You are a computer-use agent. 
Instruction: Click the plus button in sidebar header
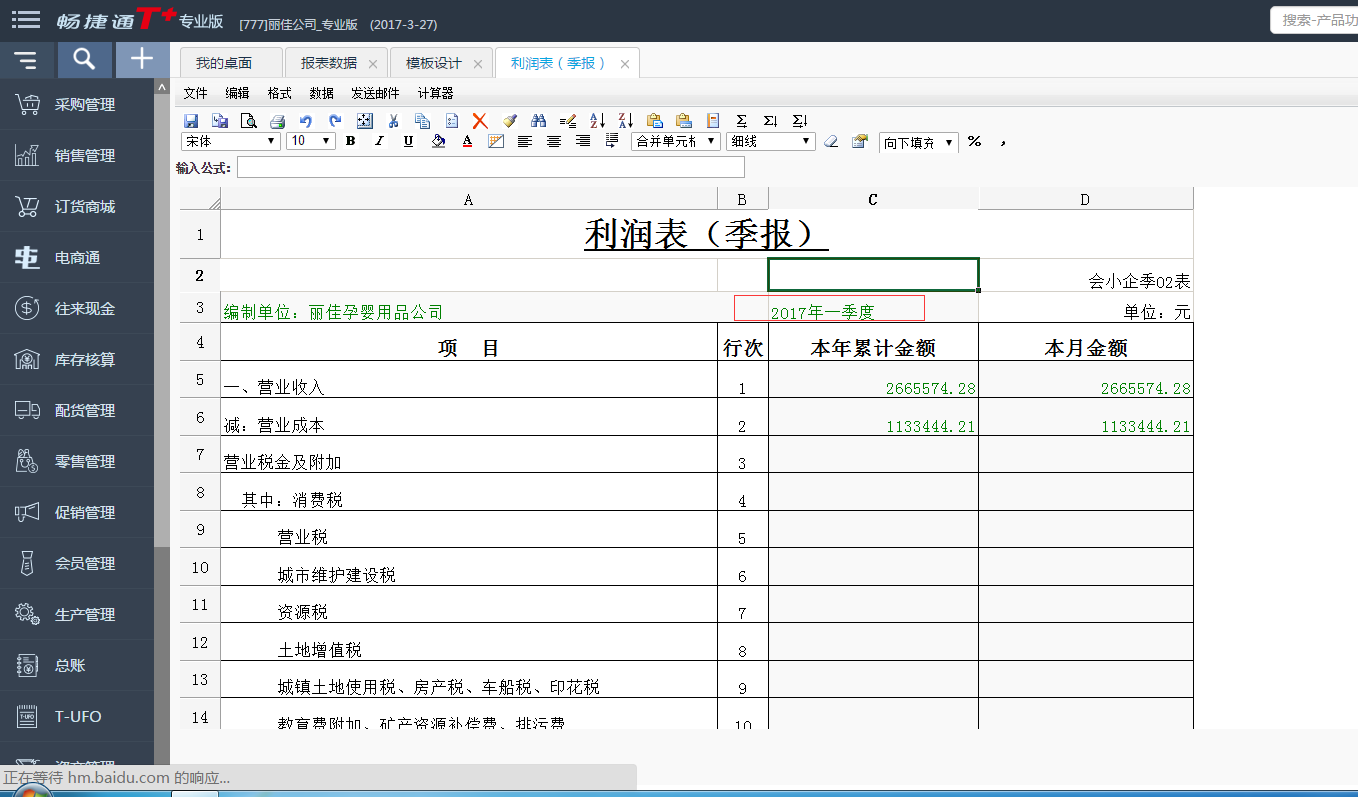142,60
